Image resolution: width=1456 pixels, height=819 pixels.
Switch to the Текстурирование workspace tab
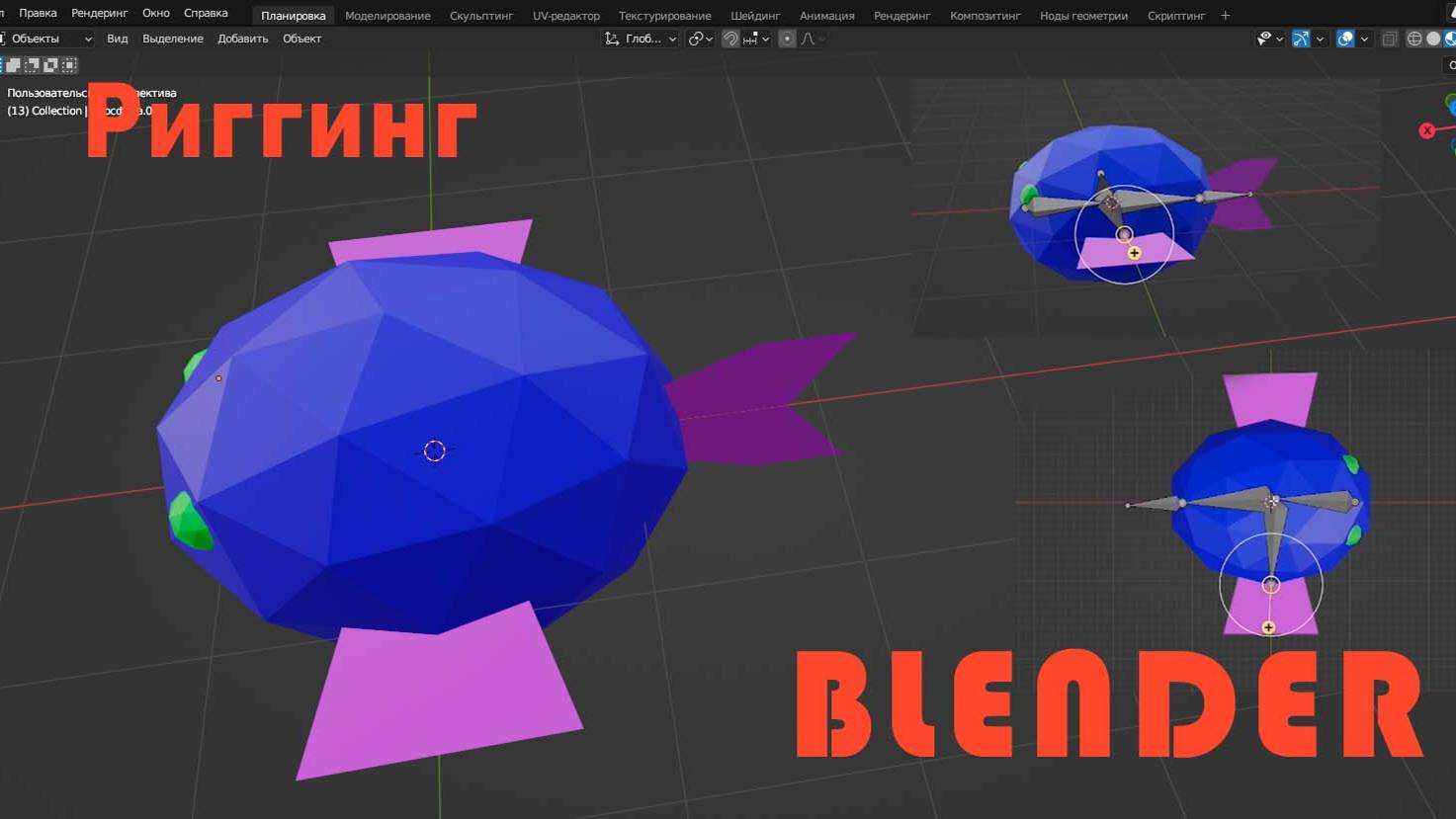pyautogui.click(x=664, y=16)
